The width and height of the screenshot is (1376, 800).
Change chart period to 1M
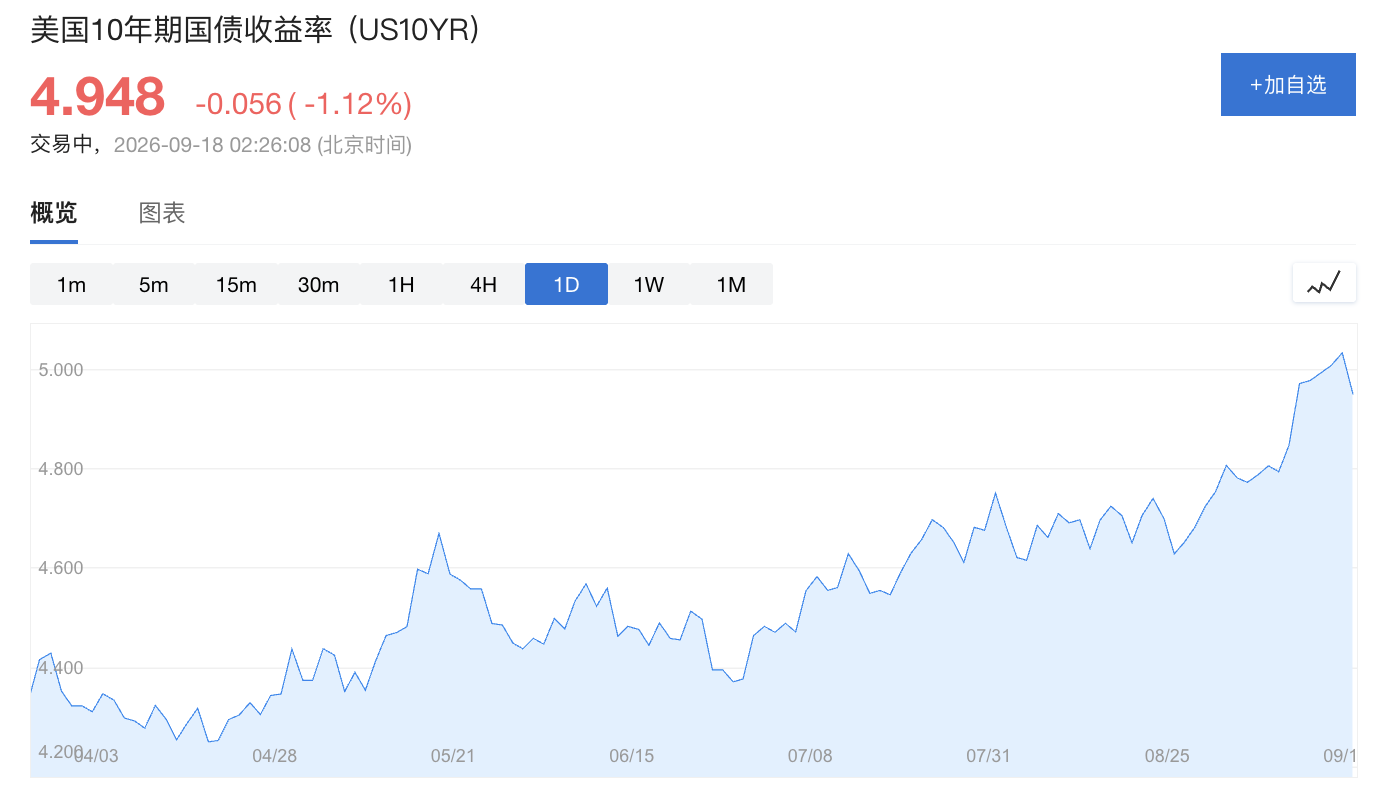coord(731,284)
